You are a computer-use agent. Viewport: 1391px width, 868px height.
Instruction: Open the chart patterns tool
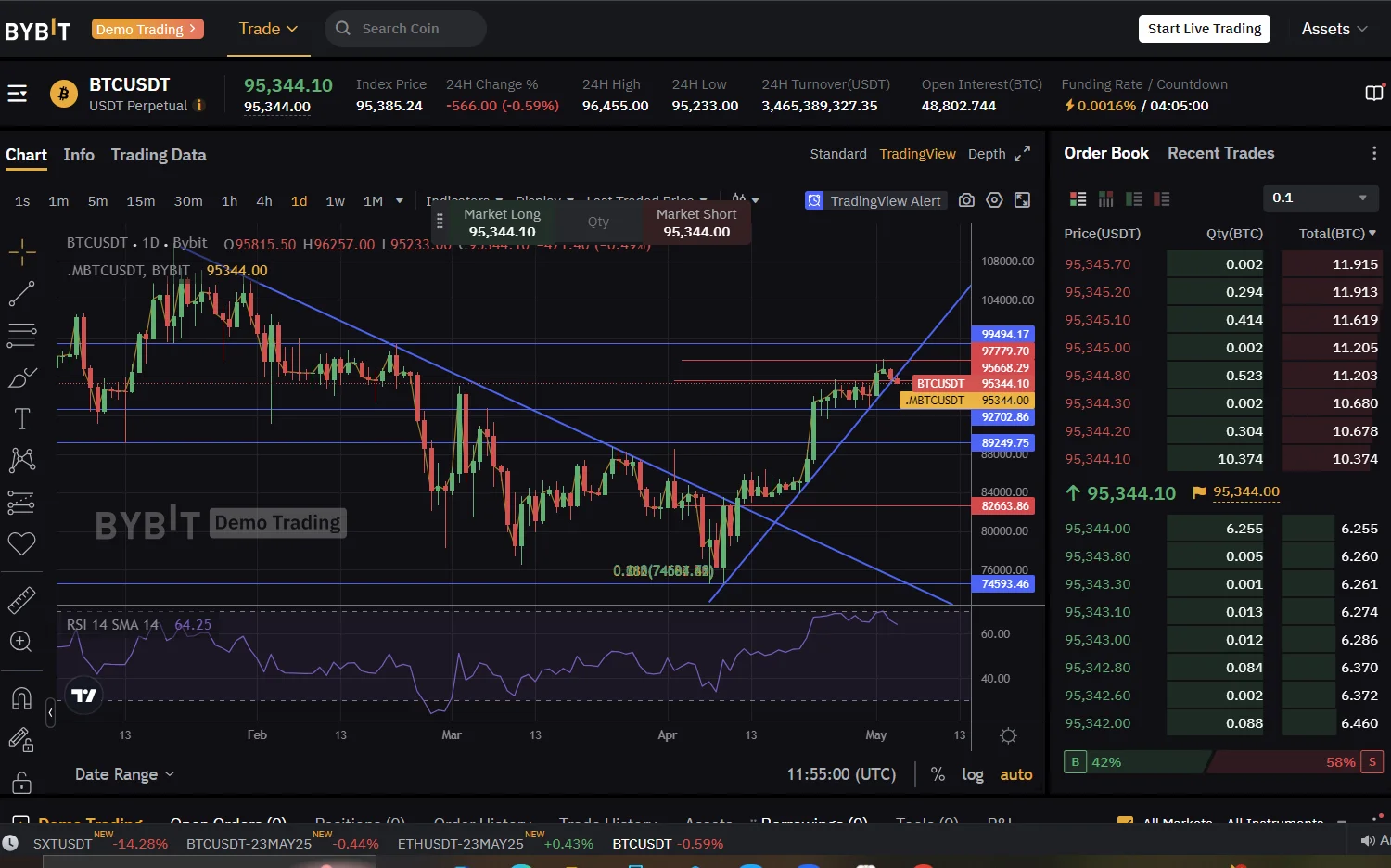click(22, 460)
